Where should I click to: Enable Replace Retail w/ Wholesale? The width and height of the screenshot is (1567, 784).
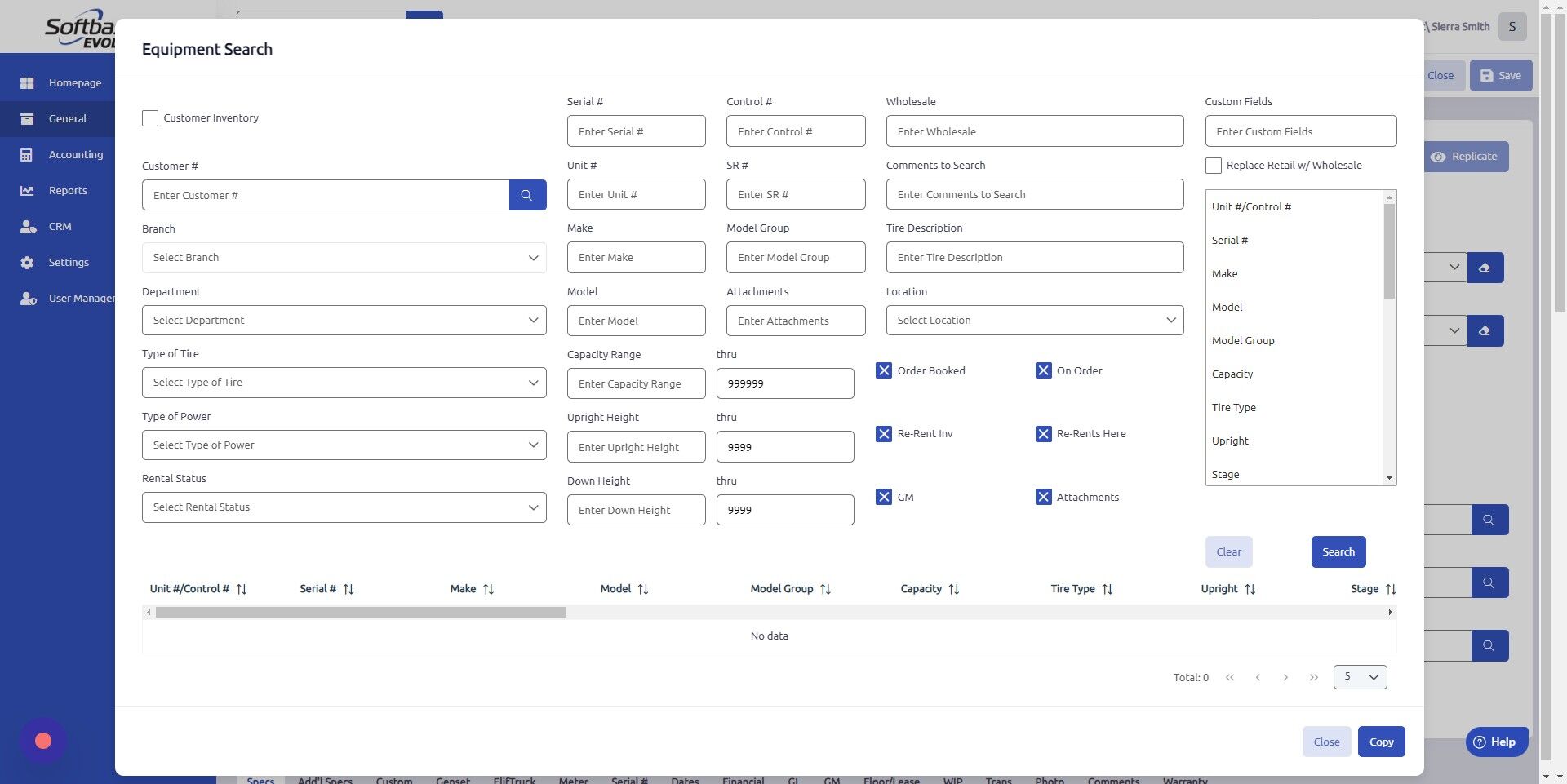[x=1214, y=166]
